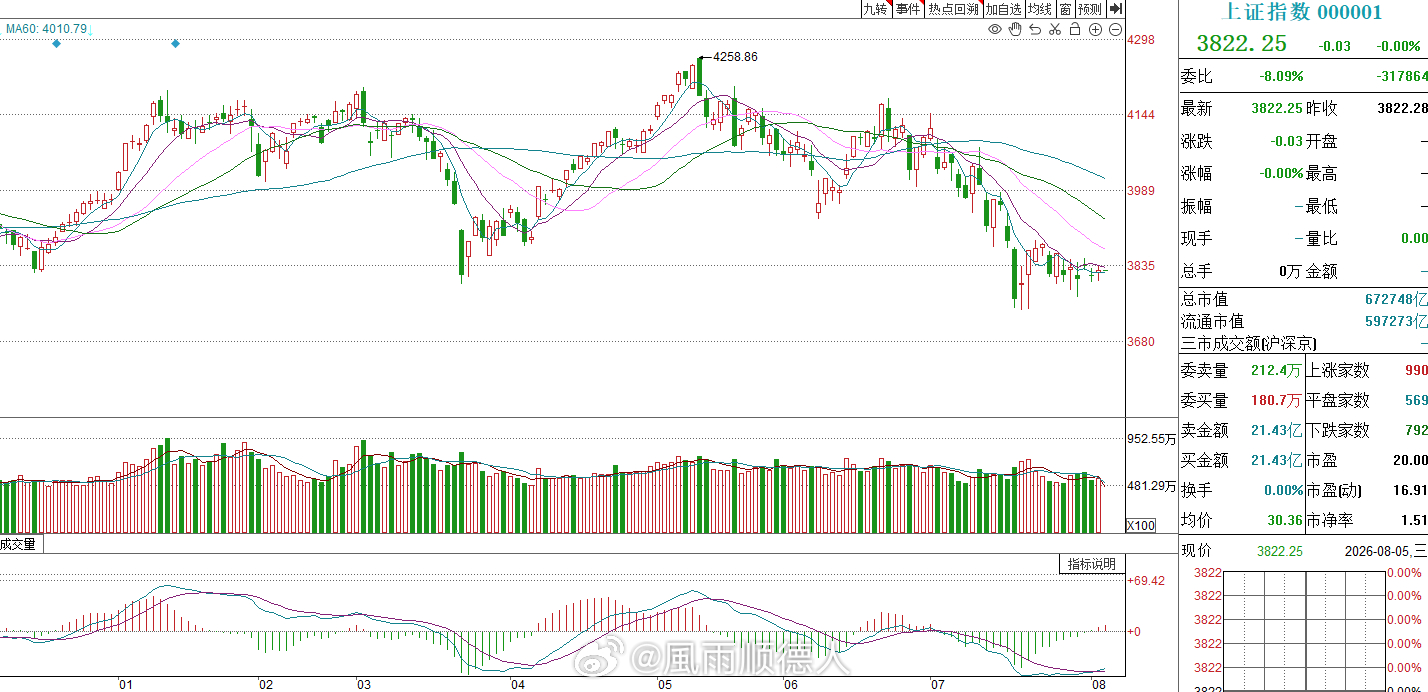This screenshot has height=692, width=1428.
Task: Toggle the eye visibility icon above chart
Action: tap(994, 30)
